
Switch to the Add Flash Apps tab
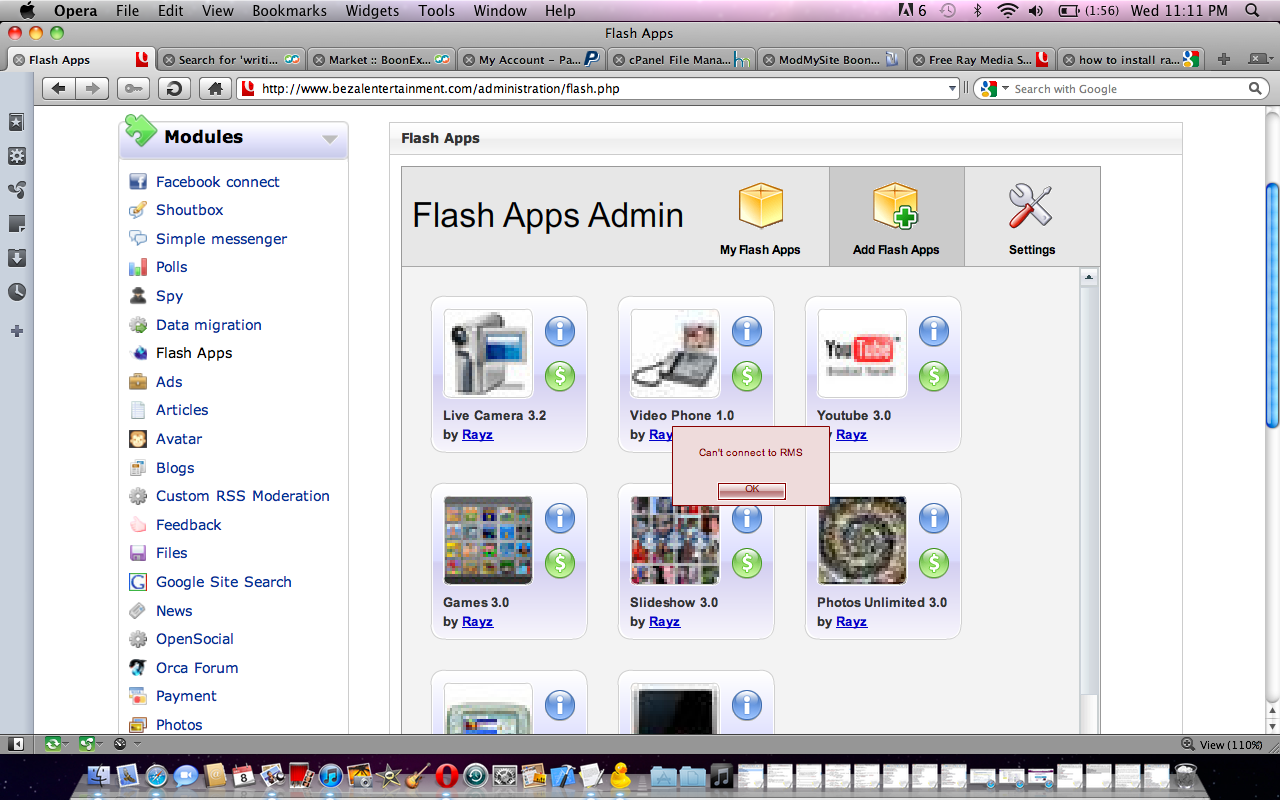tap(896, 216)
